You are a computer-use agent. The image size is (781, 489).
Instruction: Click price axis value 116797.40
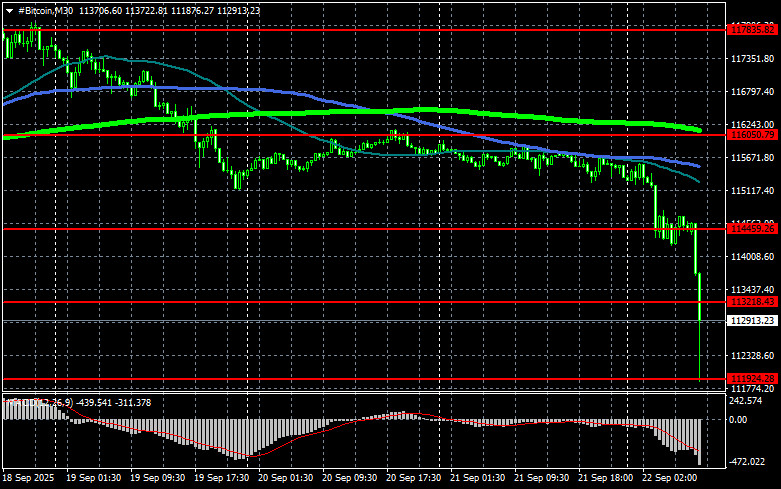point(753,92)
